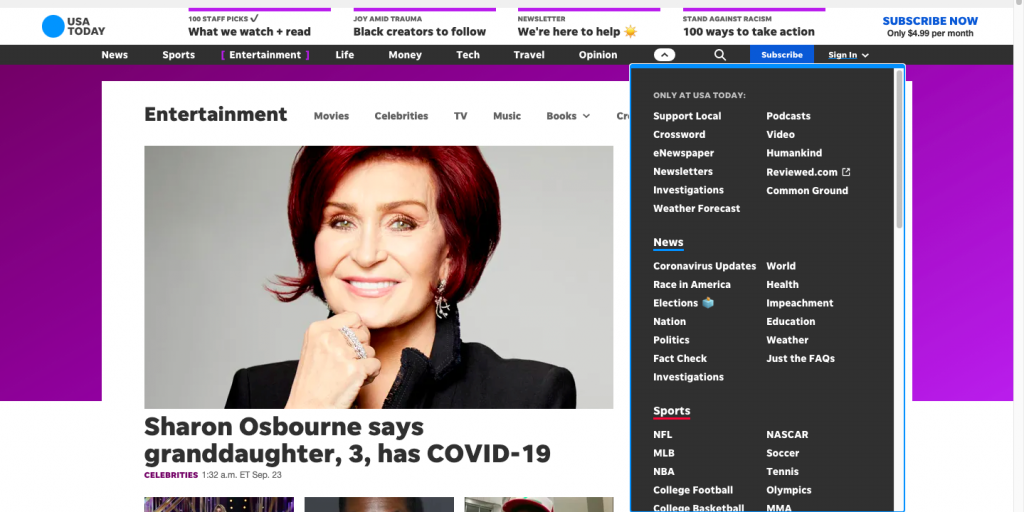This screenshot has width=1024, height=512.
Task: Select NASCAR under the Sports menu
Action: coord(787,435)
